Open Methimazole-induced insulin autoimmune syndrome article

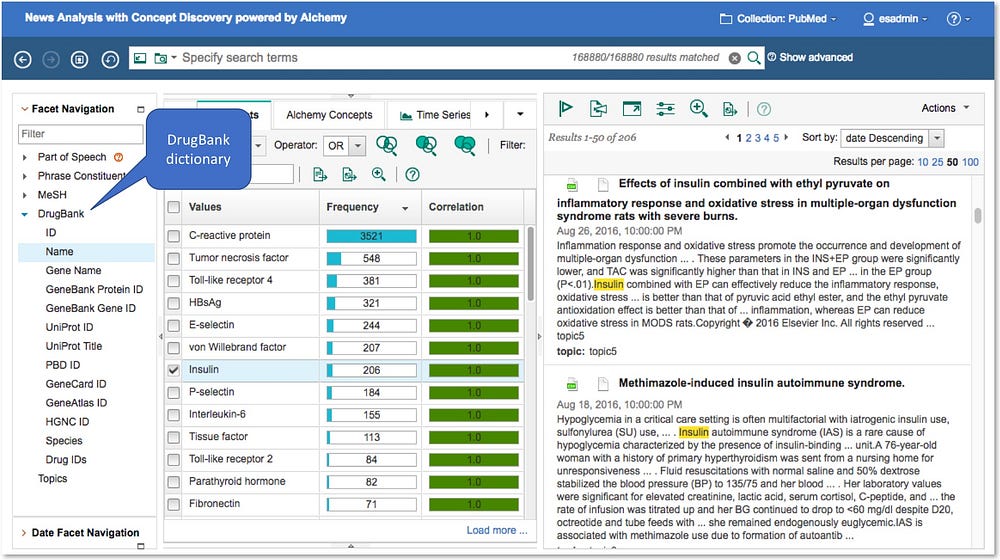[x=761, y=383]
